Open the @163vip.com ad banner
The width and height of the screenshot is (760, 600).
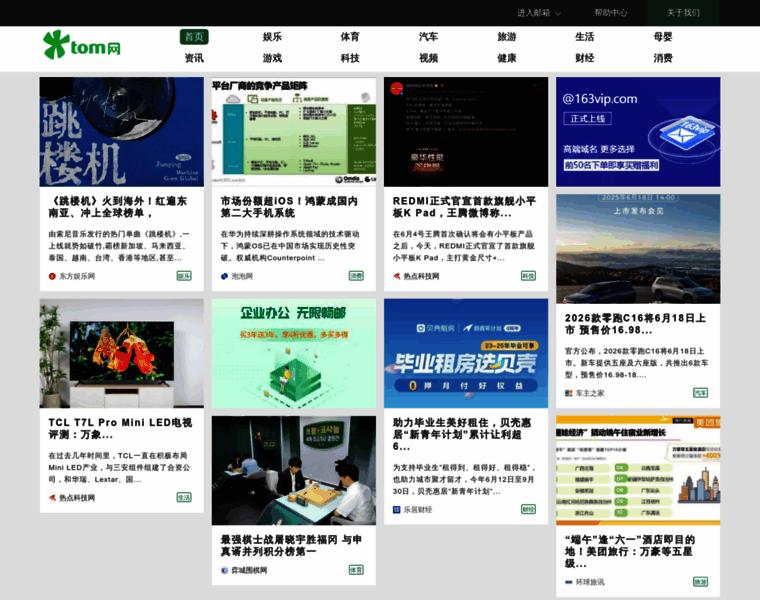point(638,132)
